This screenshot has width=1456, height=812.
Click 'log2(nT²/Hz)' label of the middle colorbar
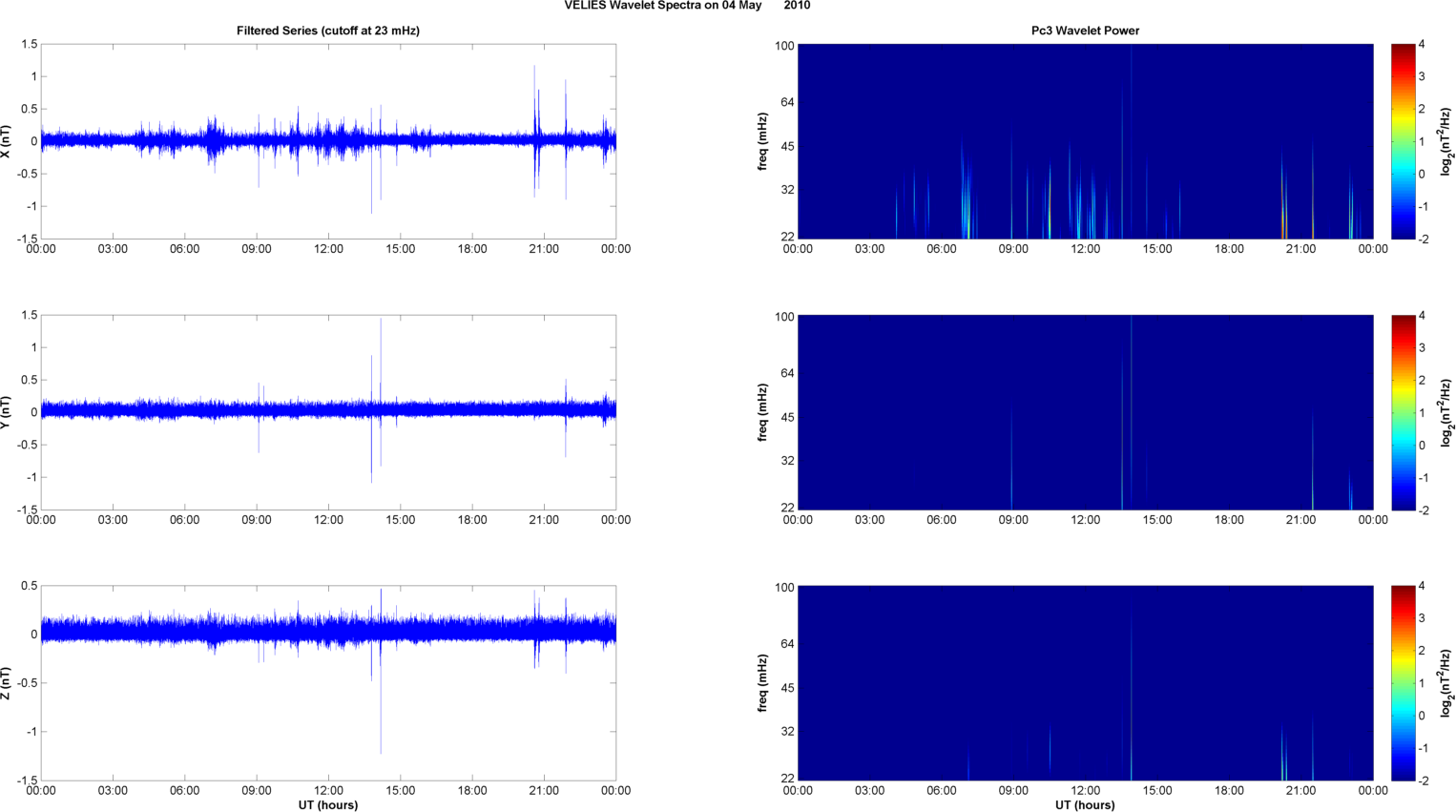(x=1446, y=412)
